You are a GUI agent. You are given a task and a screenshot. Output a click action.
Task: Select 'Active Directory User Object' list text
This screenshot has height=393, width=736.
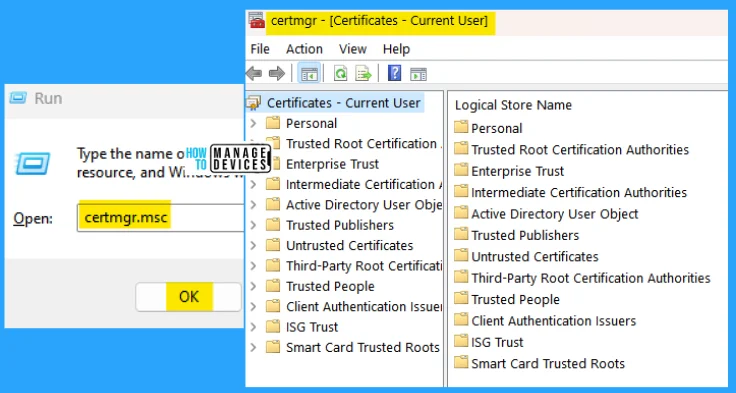(x=555, y=214)
